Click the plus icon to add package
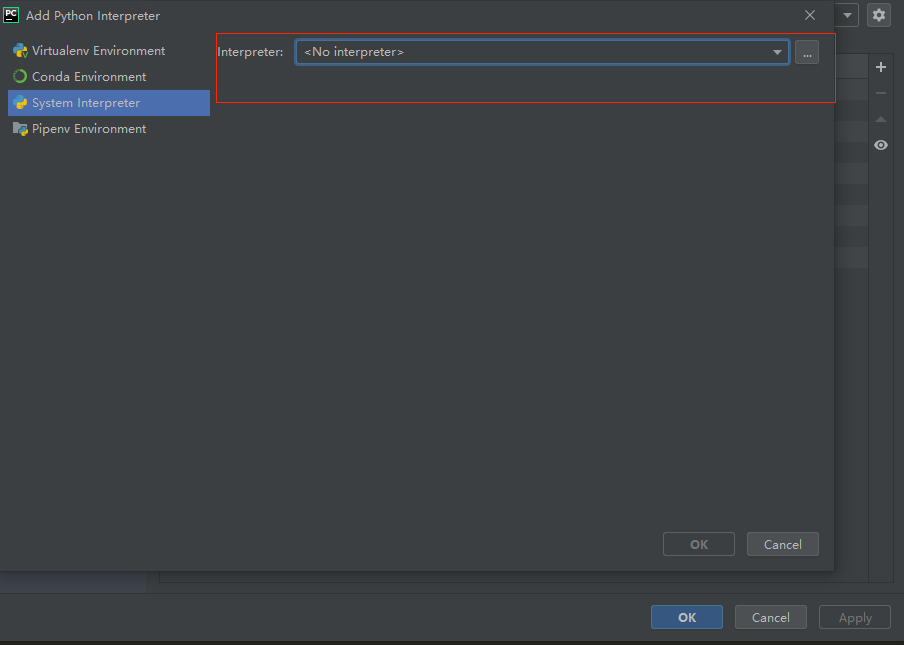Image resolution: width=904 pixels, height=645 pixels. 881,67
